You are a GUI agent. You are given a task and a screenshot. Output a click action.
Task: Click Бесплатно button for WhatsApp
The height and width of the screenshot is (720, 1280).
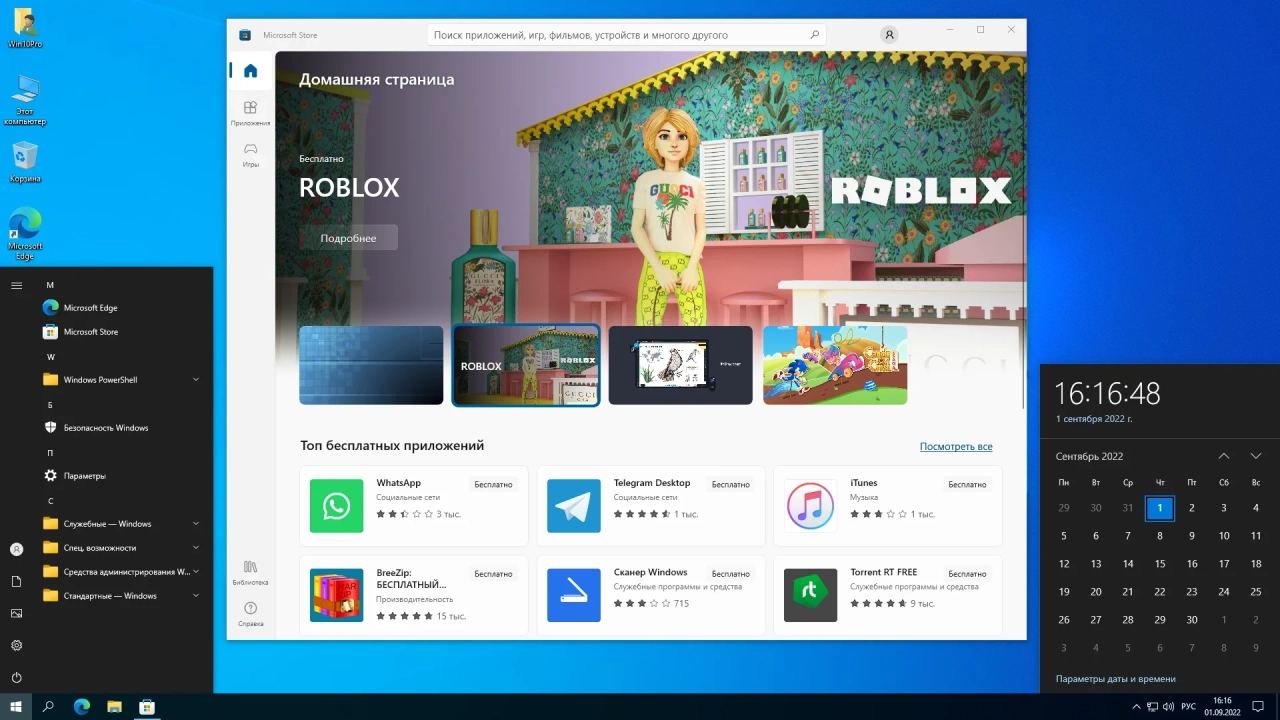click(x=493, y=485)
